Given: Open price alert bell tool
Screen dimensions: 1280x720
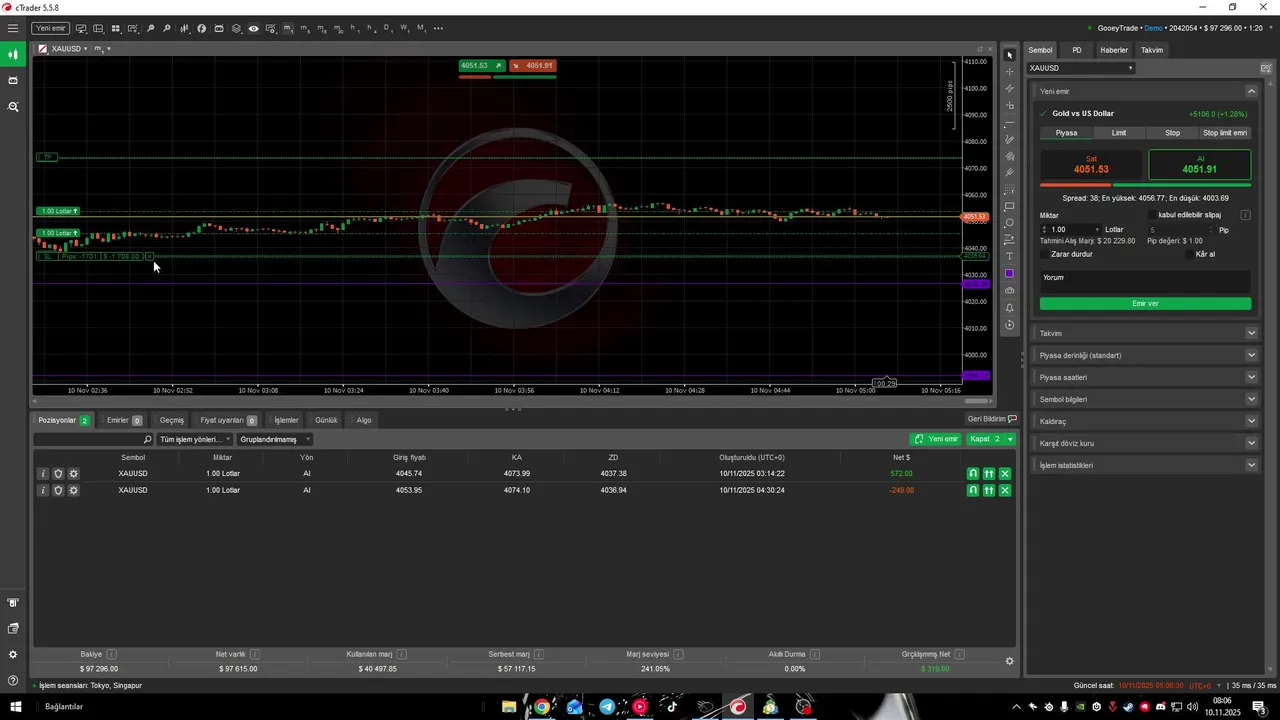Looking at the screenshot, I should (x=1009, y=308).
